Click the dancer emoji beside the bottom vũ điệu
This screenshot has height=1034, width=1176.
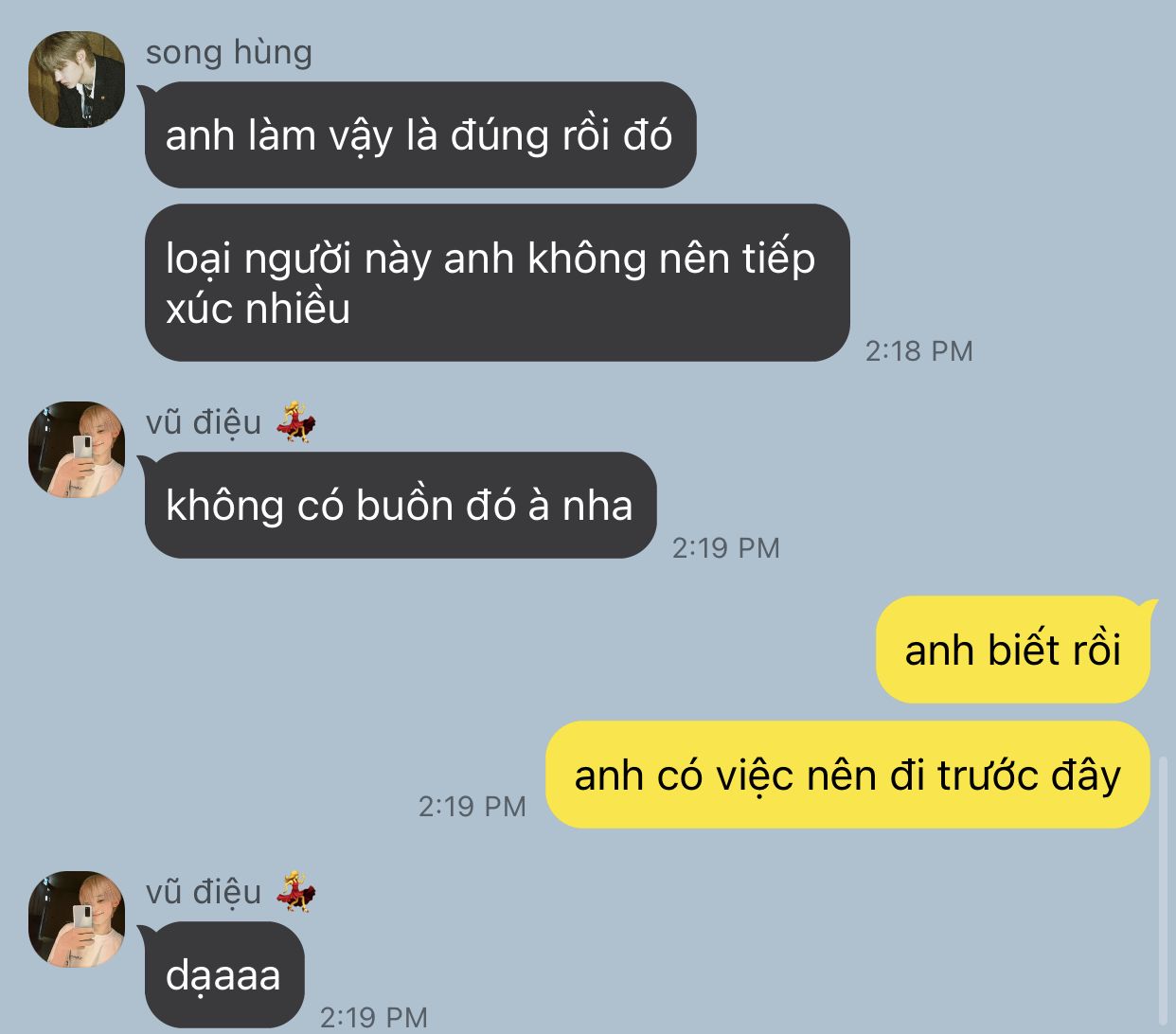[x=295, y=891]
